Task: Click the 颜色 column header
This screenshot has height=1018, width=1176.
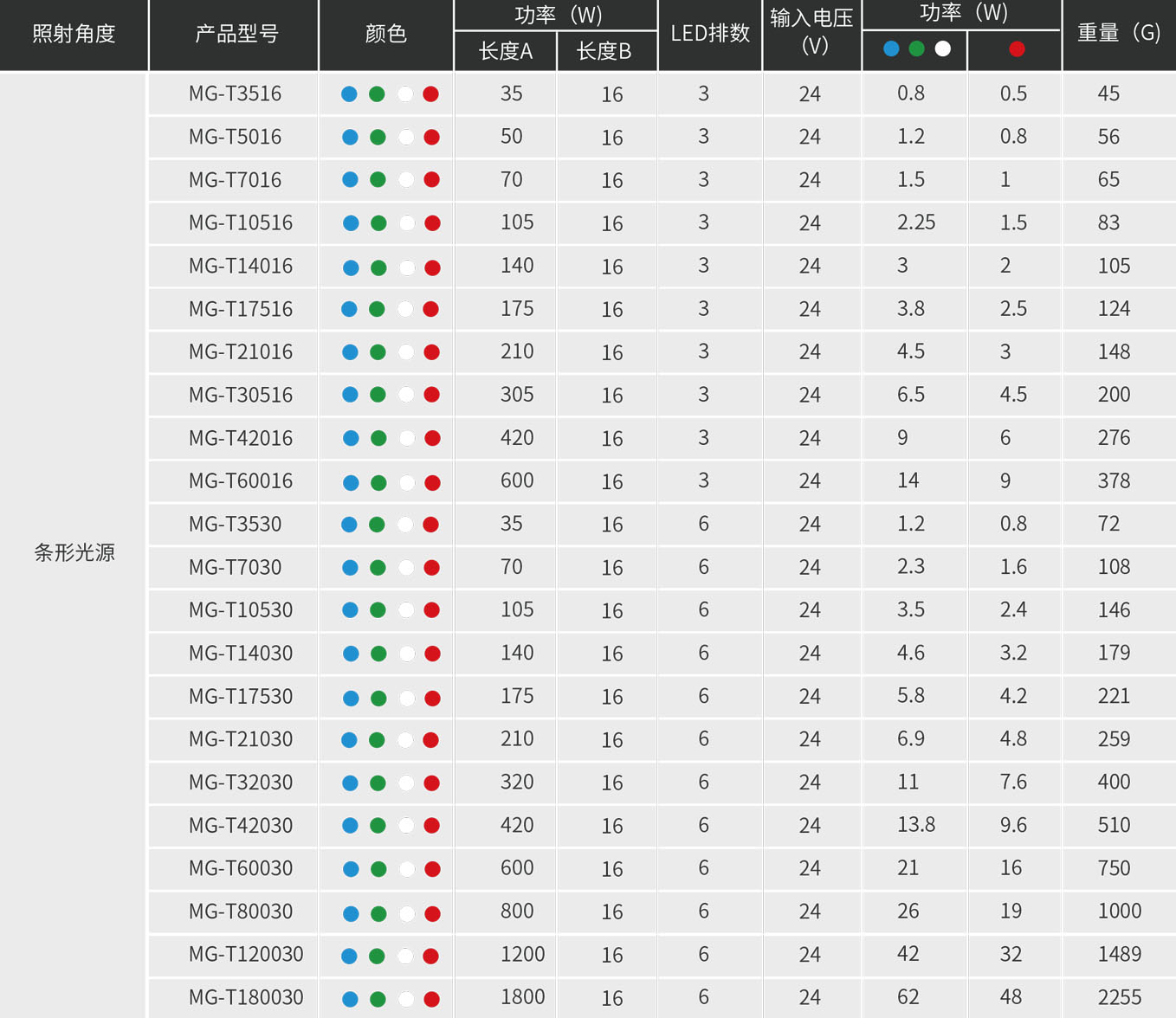Action: coord(385,34)
